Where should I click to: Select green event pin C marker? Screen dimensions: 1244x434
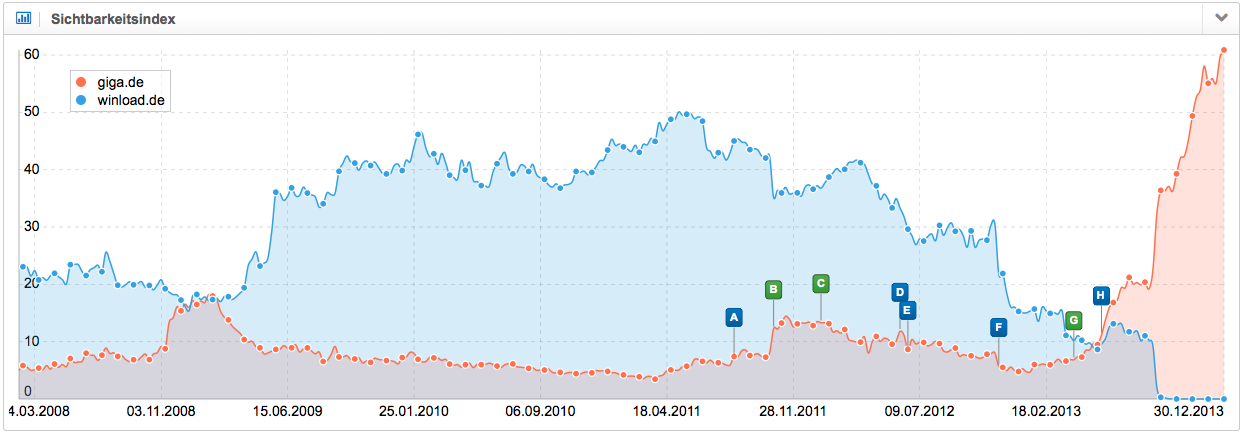[x=821, y=283]
